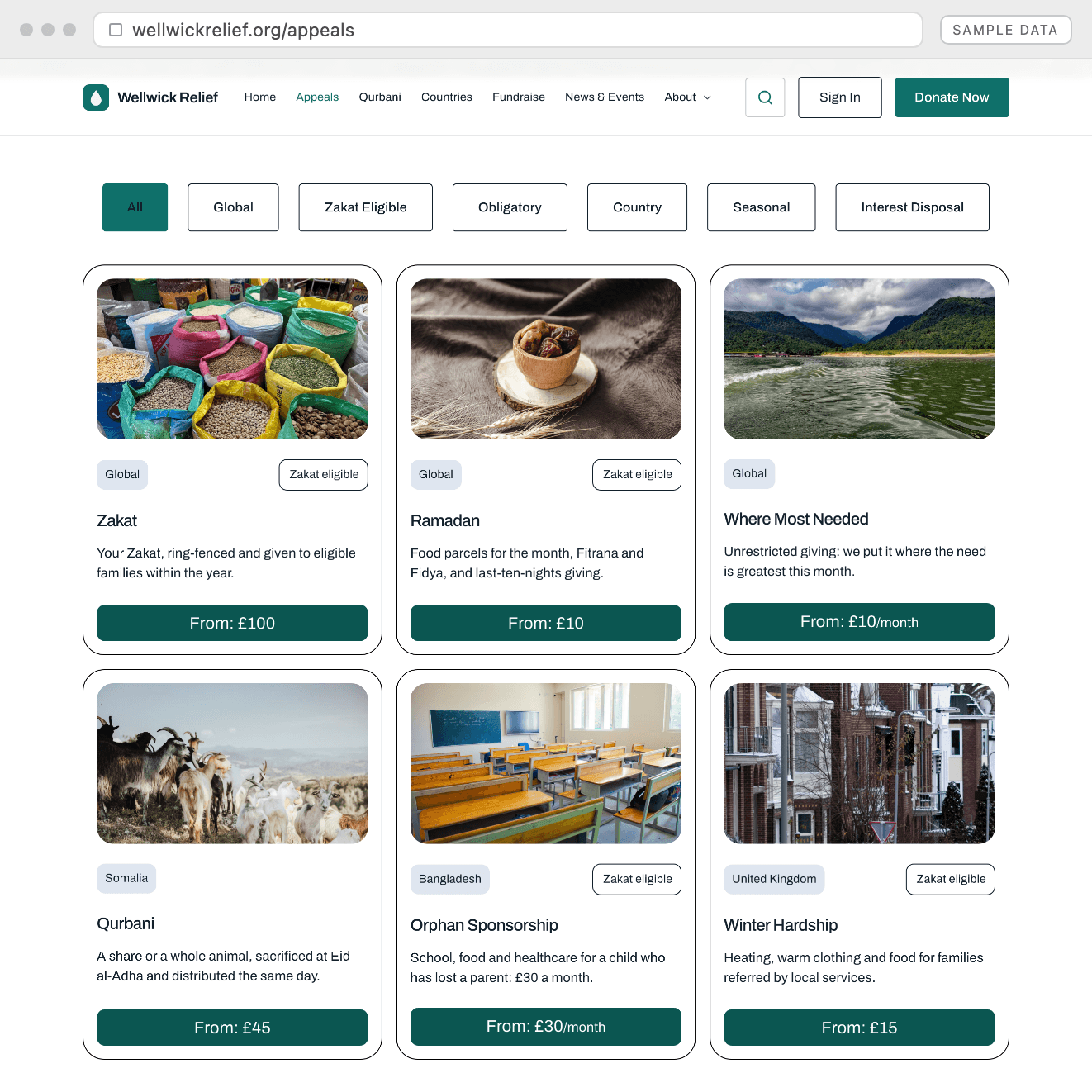Select the Interest Disposal filter
Screen dimensions: 1092x1092
(912, 207)
